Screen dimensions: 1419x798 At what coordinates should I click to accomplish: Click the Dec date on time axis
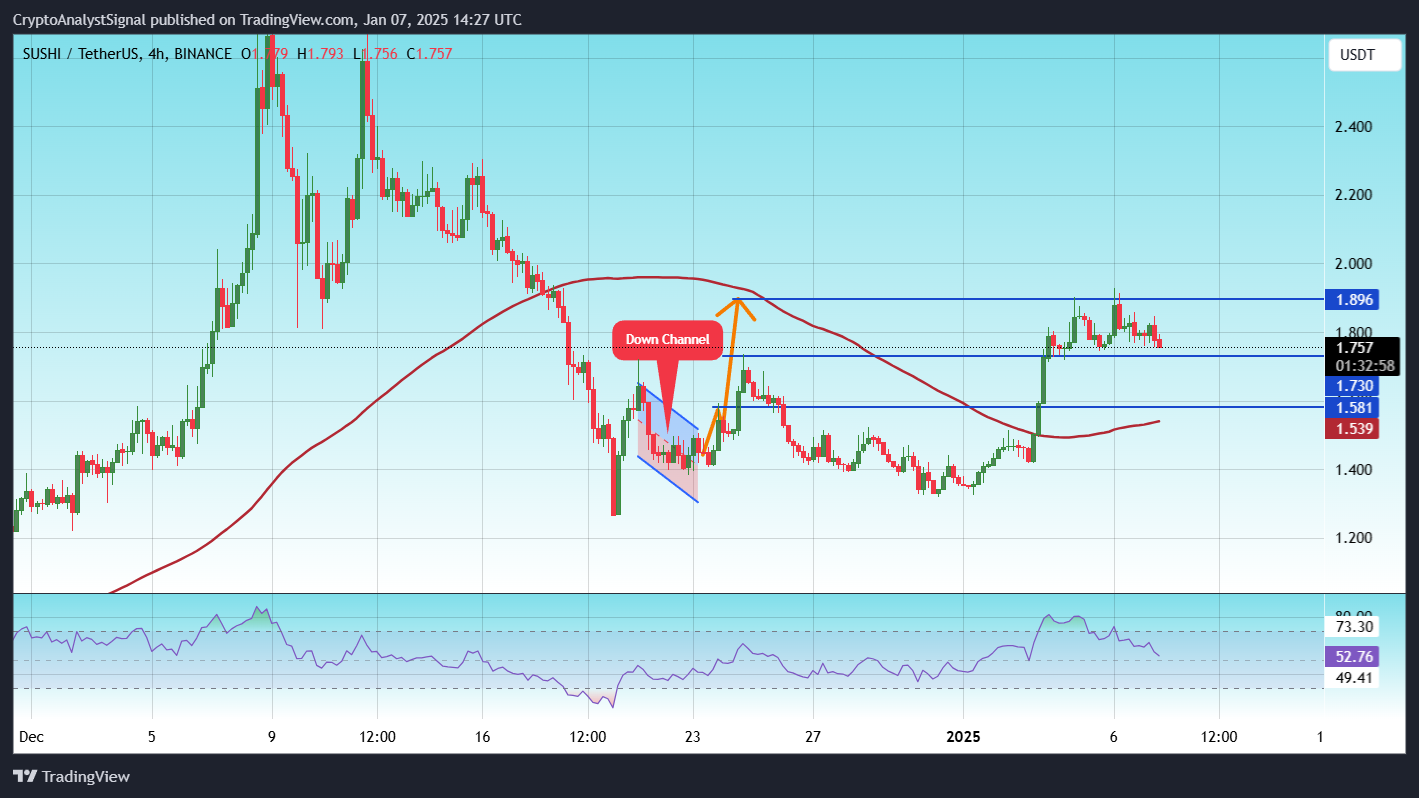pyautogui.click(x=31, y=737)
